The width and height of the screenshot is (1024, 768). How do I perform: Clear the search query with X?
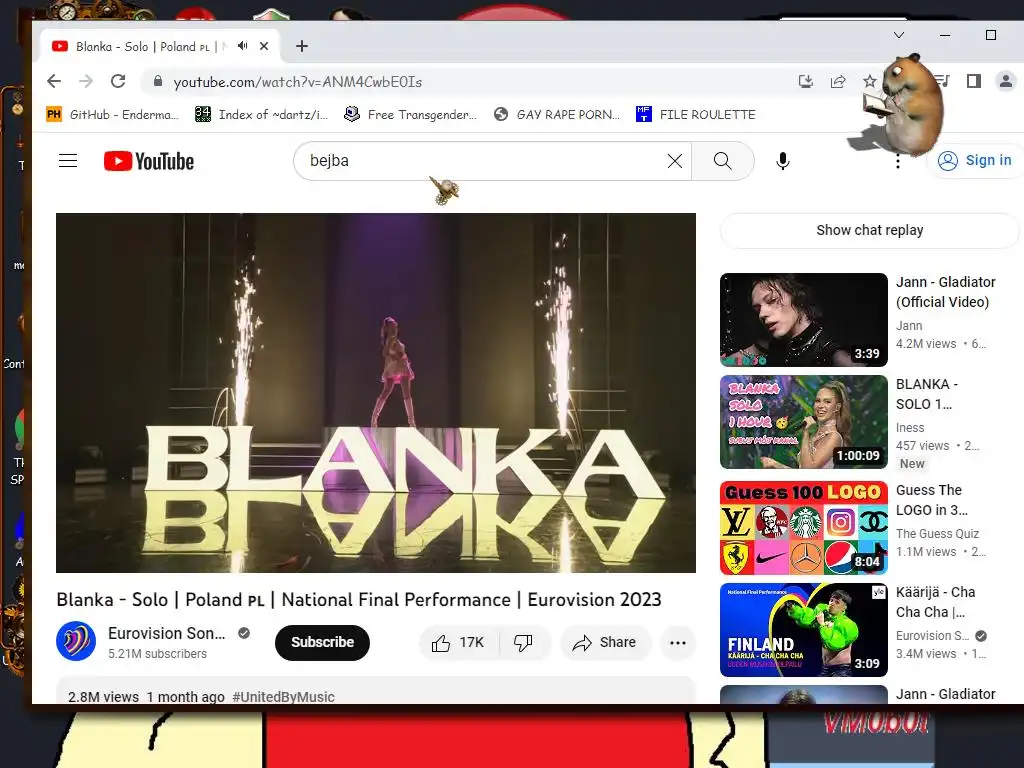(x=675, y=161)
